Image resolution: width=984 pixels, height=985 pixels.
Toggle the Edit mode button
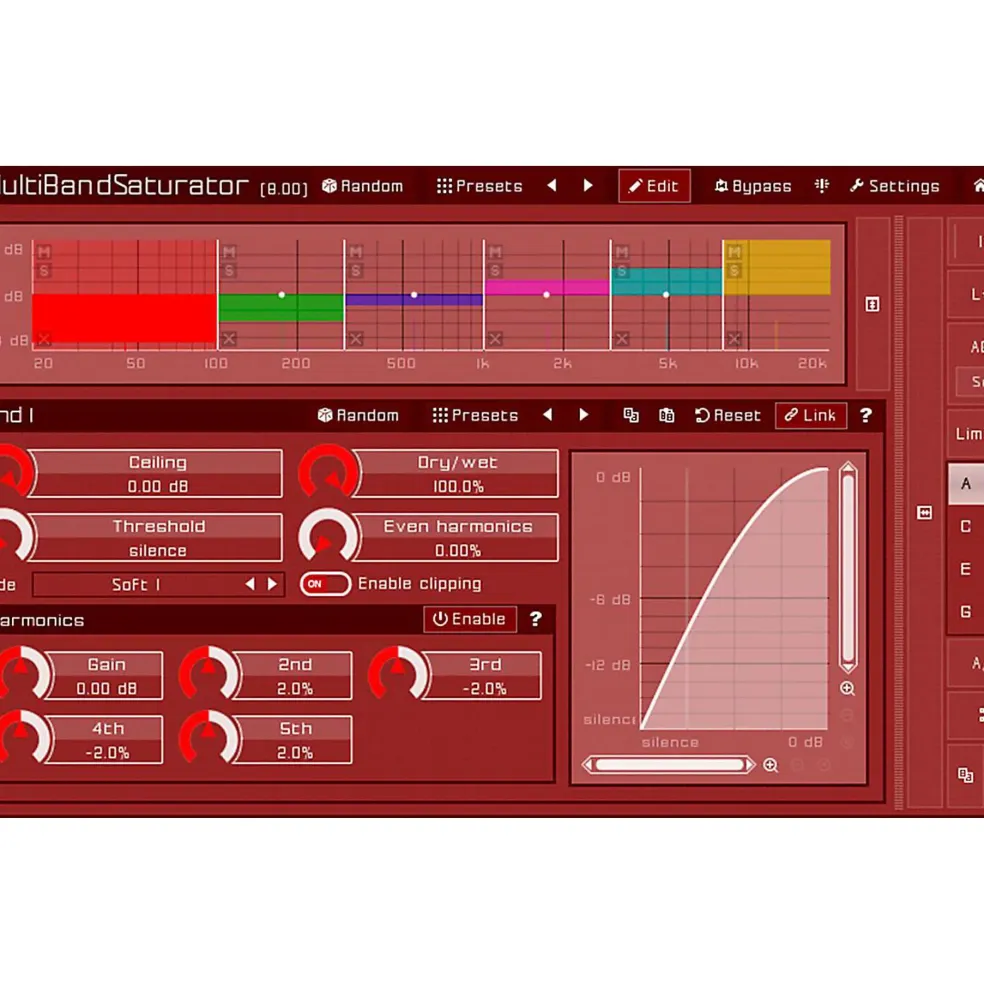click(x=654, y=186)
